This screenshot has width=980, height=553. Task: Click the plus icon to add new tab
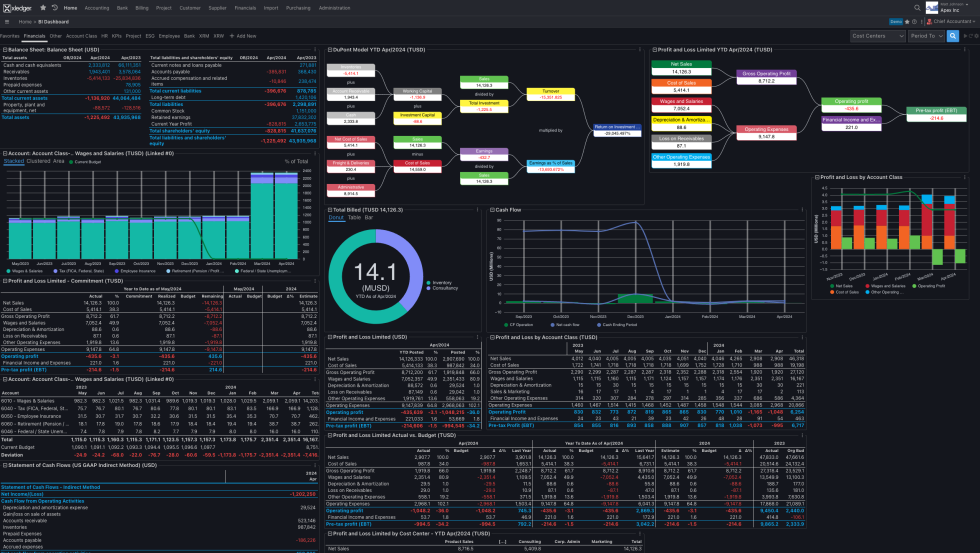pyautogui.click(x=229, y=36)
